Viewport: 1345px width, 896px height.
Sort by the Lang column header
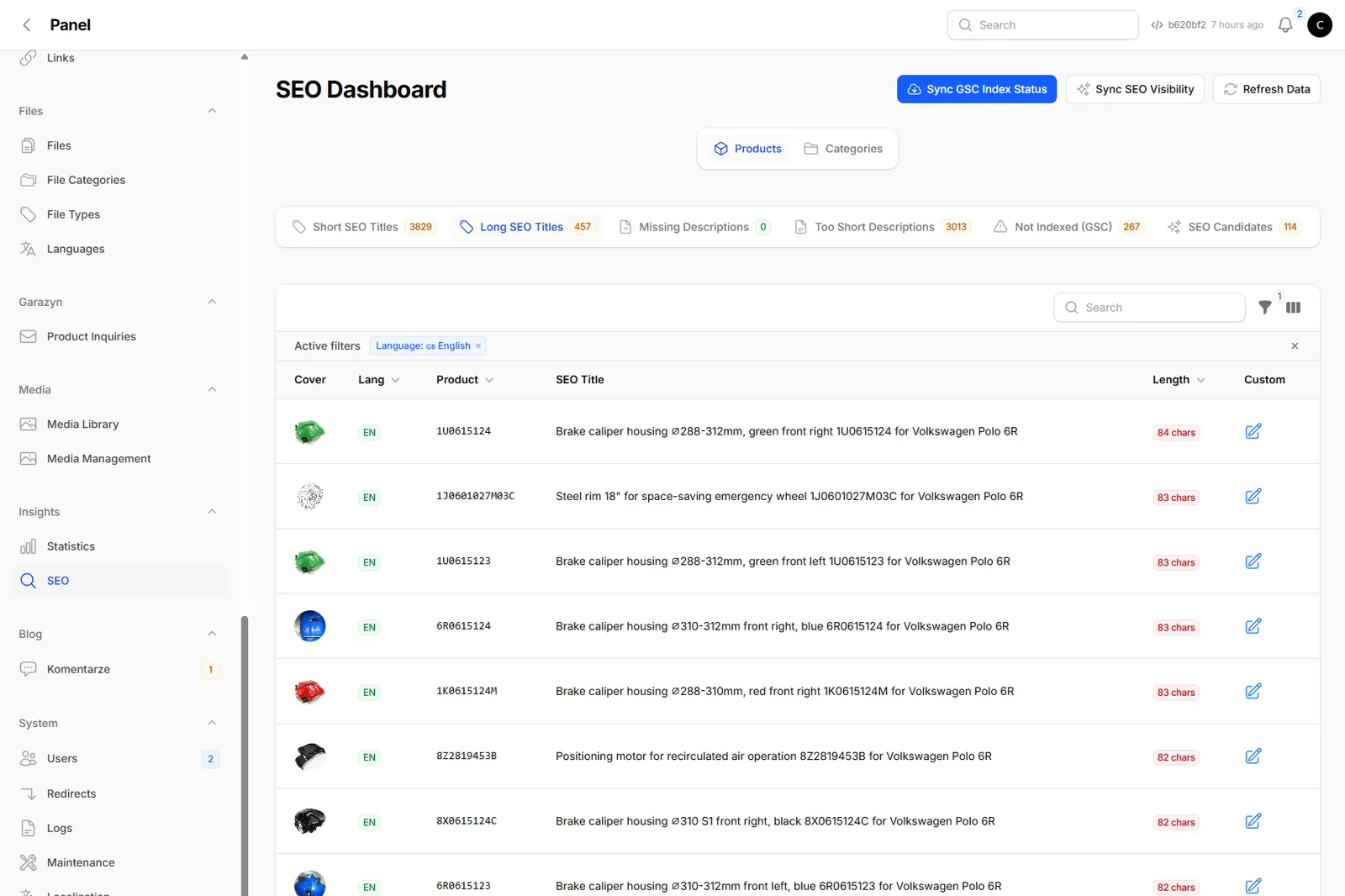[379, 380]
